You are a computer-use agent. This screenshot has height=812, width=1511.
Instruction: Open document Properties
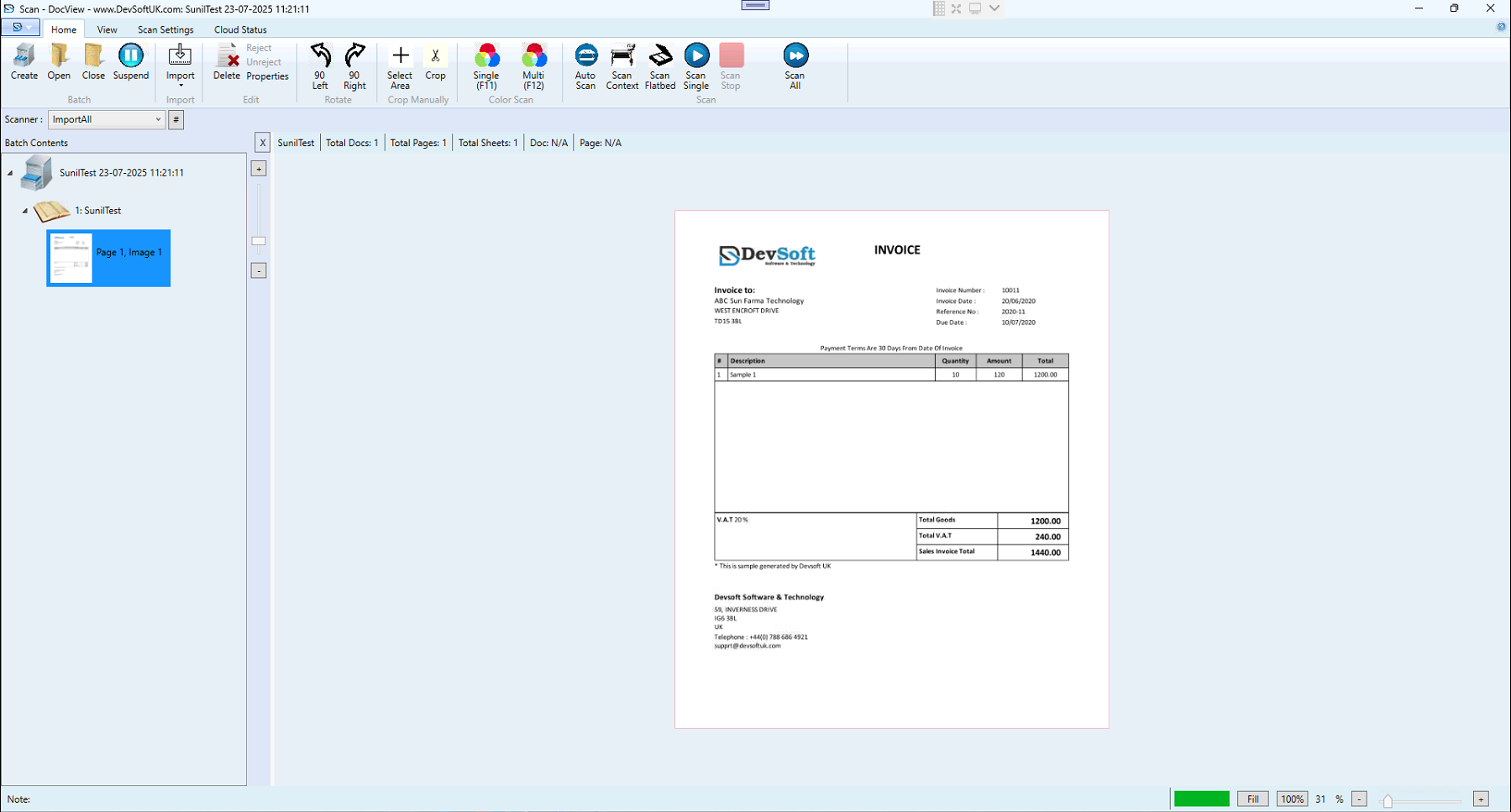click(x=267, y=76)
